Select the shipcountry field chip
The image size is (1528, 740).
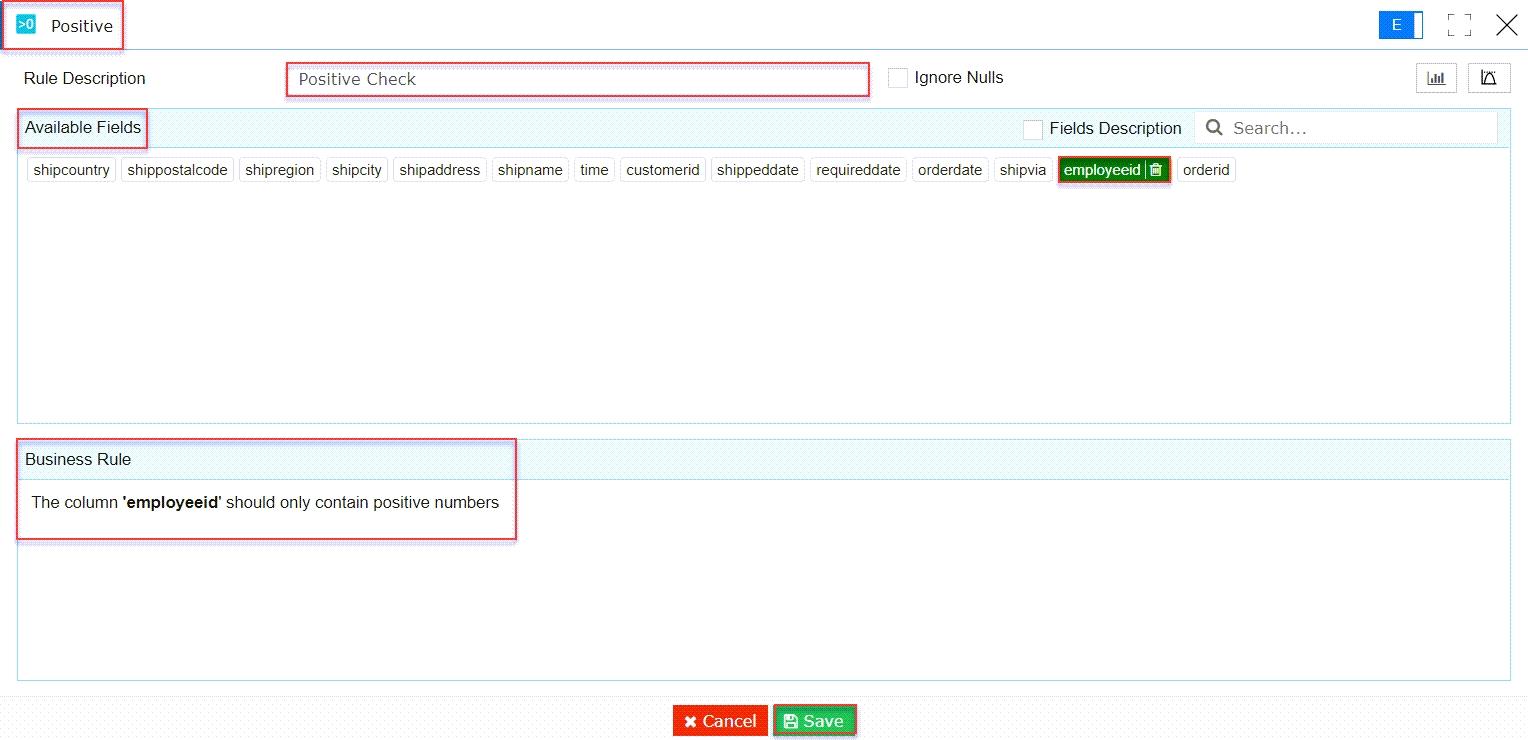tap(70, 169)
